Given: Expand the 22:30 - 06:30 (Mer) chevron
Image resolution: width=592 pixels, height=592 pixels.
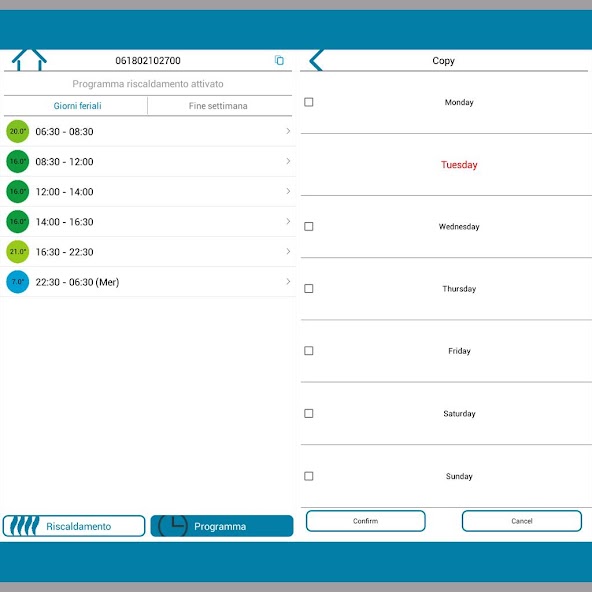Looking at the screenshot, I should [288, 281].
